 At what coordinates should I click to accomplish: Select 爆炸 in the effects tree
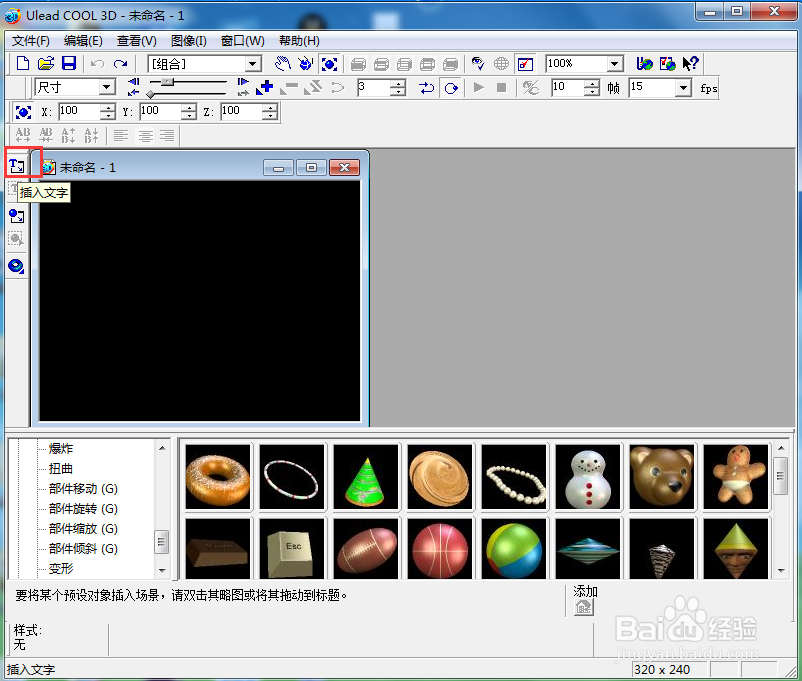click(61, 449)
